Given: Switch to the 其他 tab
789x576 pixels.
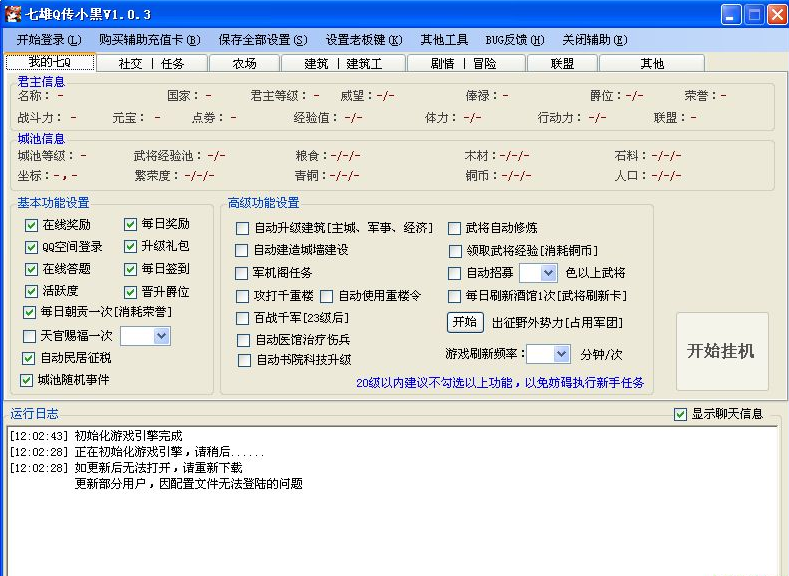Looking at the screenshot, I should [652, 63].
